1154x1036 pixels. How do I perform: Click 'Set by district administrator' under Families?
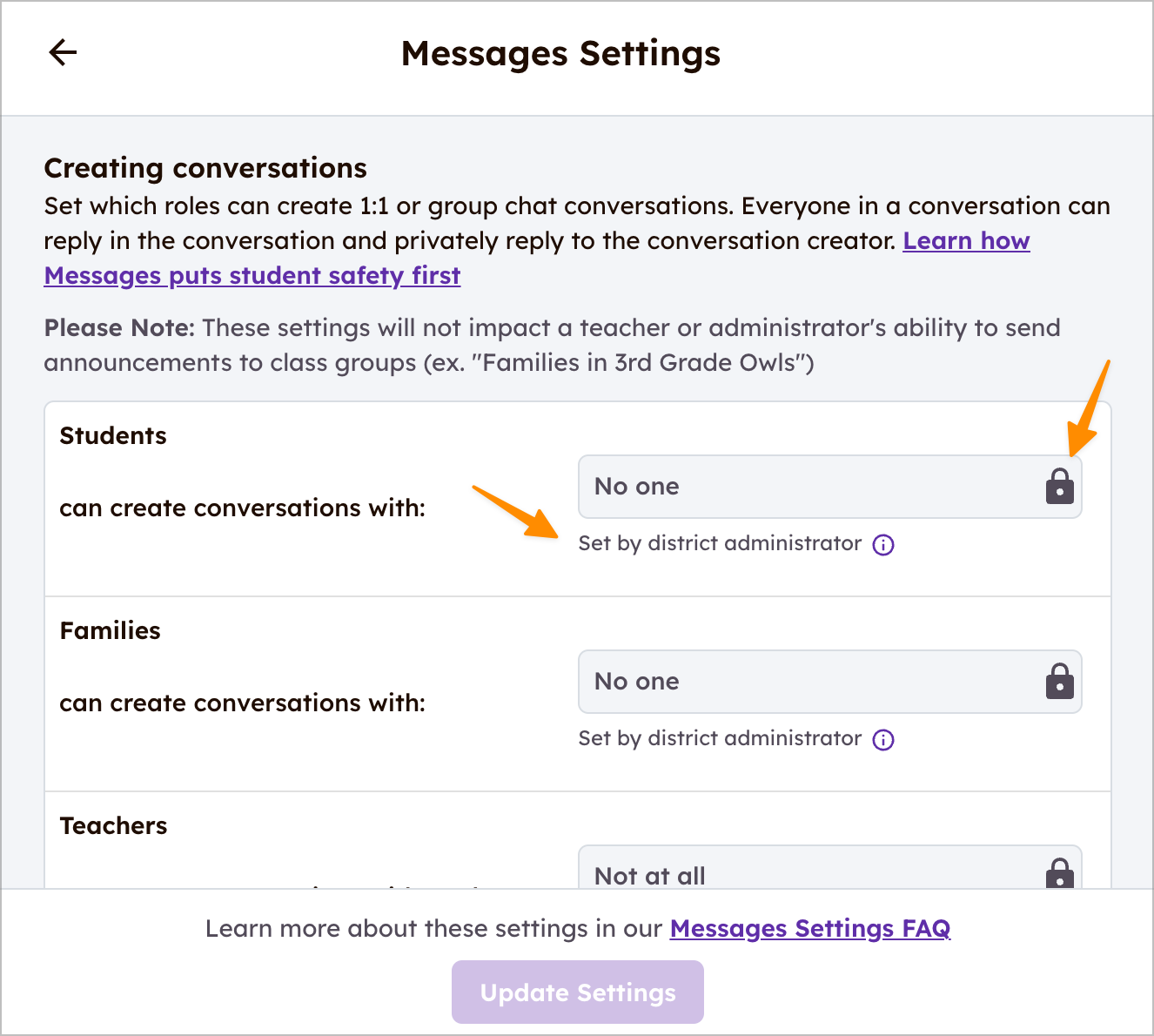pos(720,739)
